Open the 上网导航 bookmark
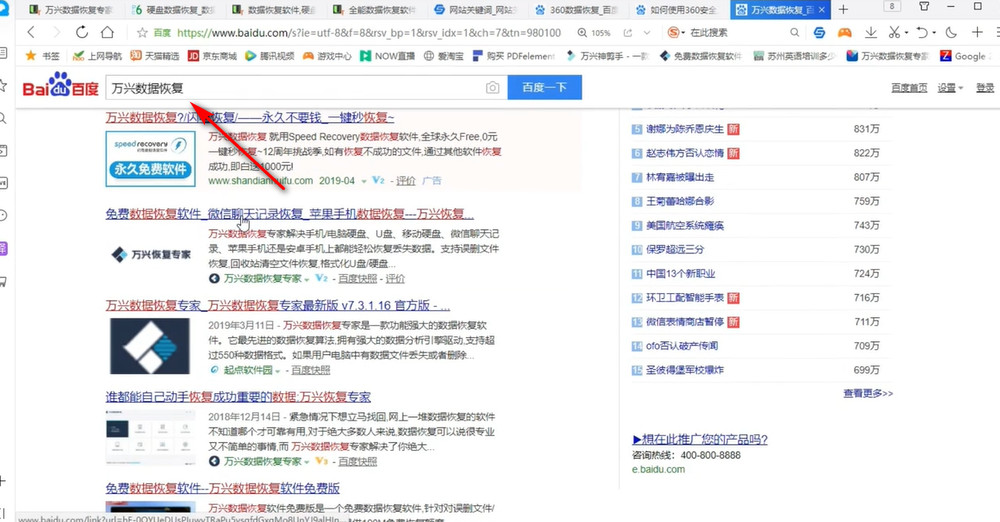Screen dimensions: 1000x522 click(x=97, y=56)
